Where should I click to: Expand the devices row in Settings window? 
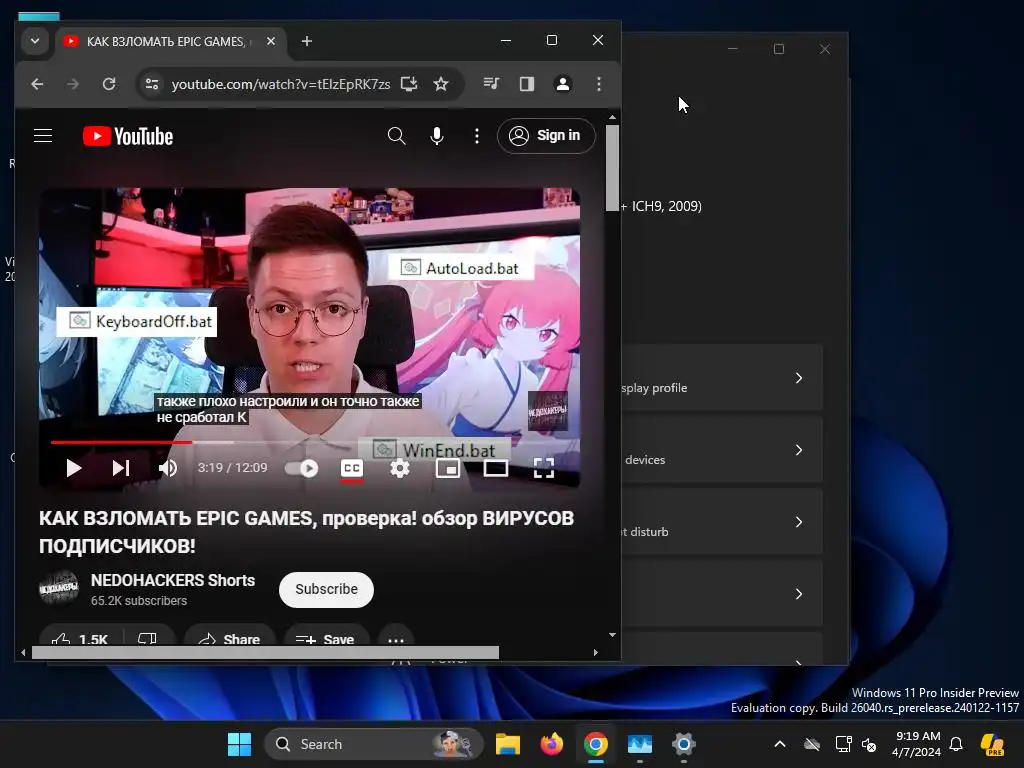pos(722,449)
